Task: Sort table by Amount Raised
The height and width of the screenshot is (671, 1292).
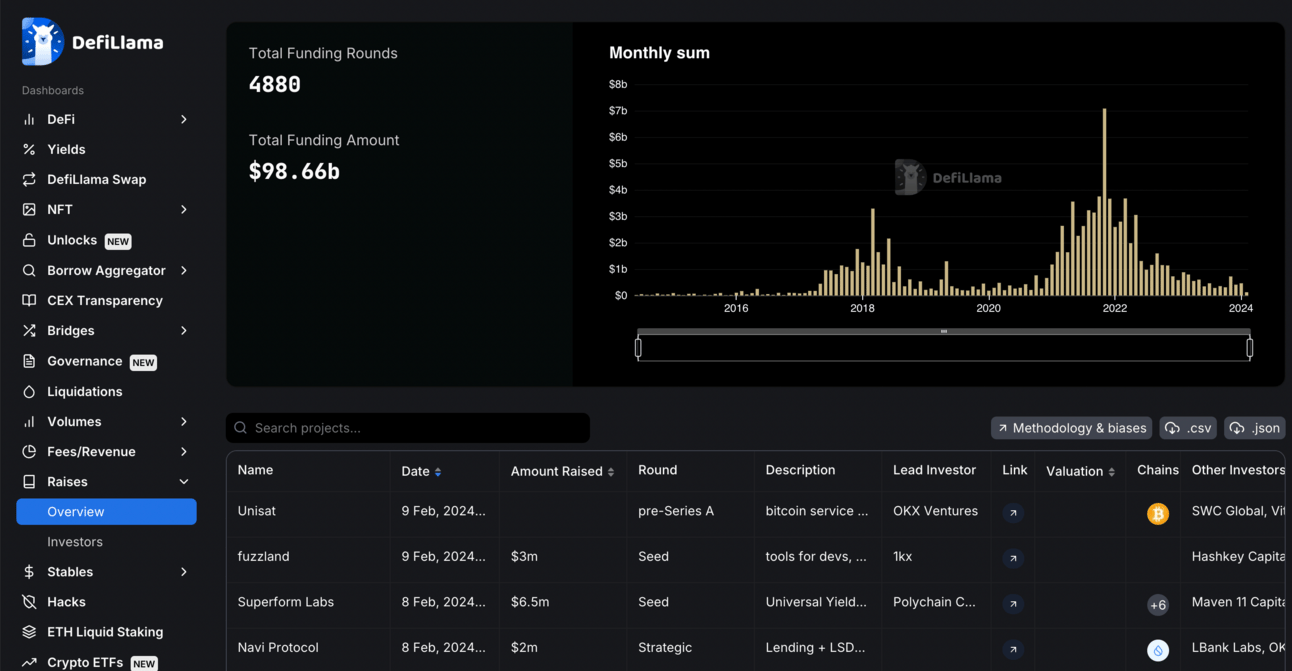Action: (x=611, y=472)
